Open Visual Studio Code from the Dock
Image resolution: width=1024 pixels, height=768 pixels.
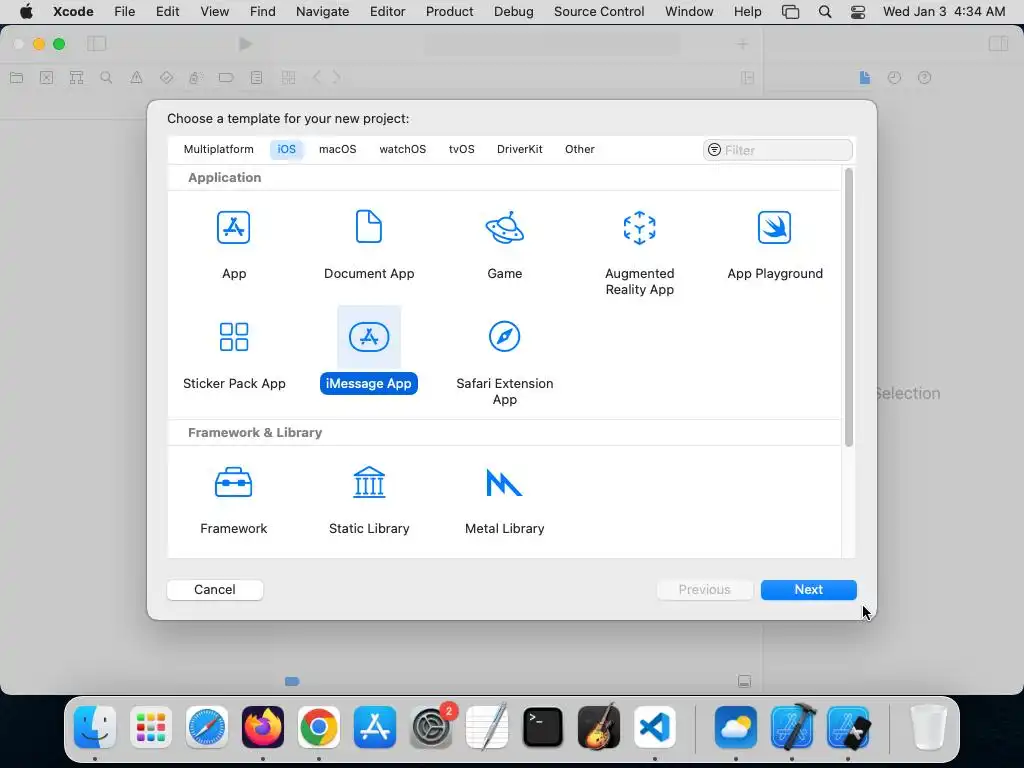[x=655, y=727]
